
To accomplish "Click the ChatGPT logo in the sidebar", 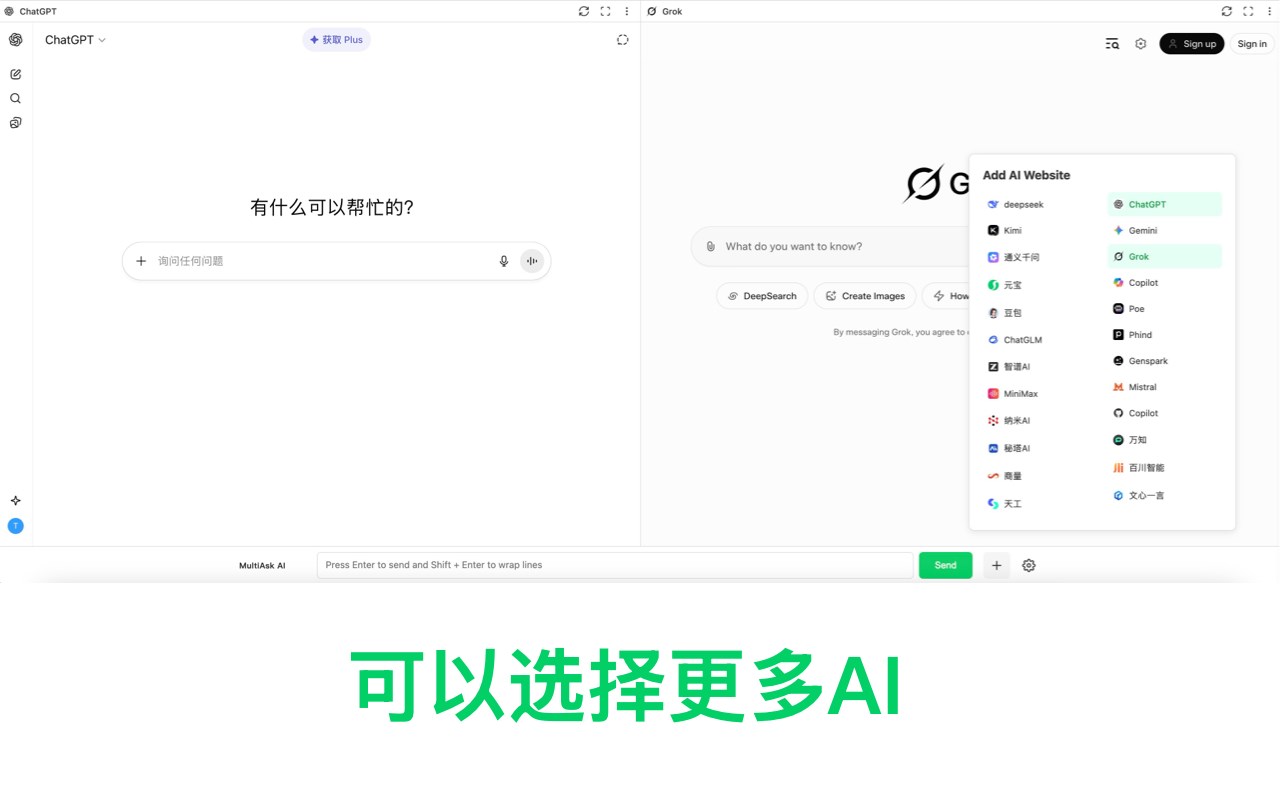I will (15, 40).
